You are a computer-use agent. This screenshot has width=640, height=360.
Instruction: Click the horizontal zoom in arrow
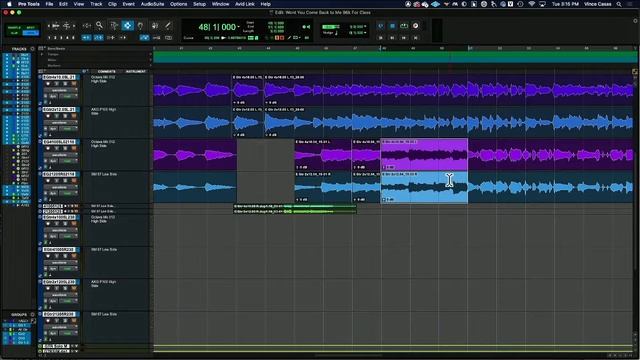pyautogui.click(x=74, y=26)
